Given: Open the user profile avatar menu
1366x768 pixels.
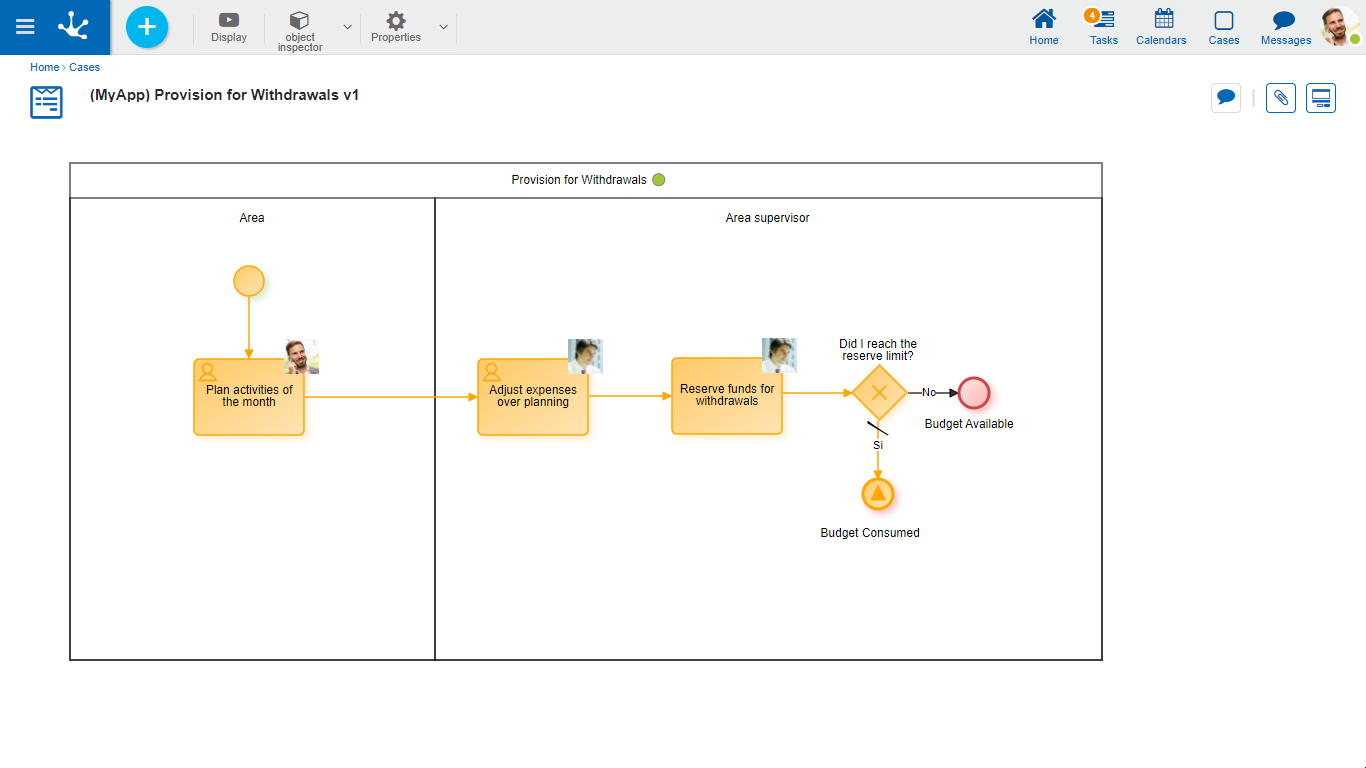Looking at the screenshot, I should point(1338,27).
